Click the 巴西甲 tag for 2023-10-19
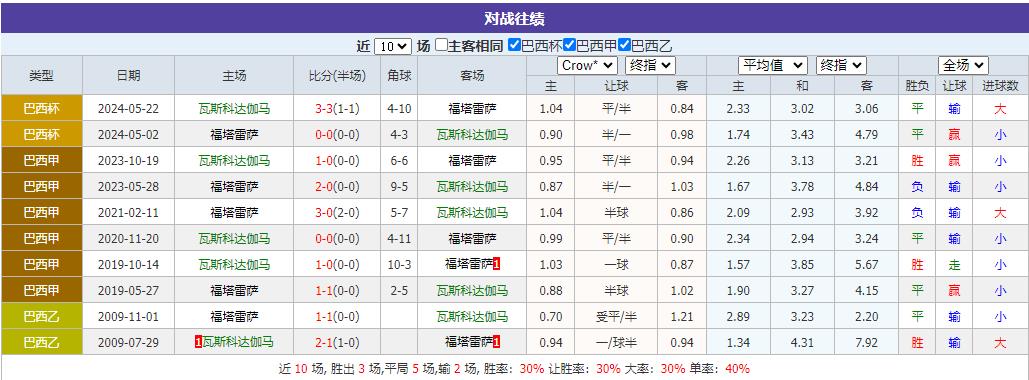The image size is (1029, 380). 41,160
